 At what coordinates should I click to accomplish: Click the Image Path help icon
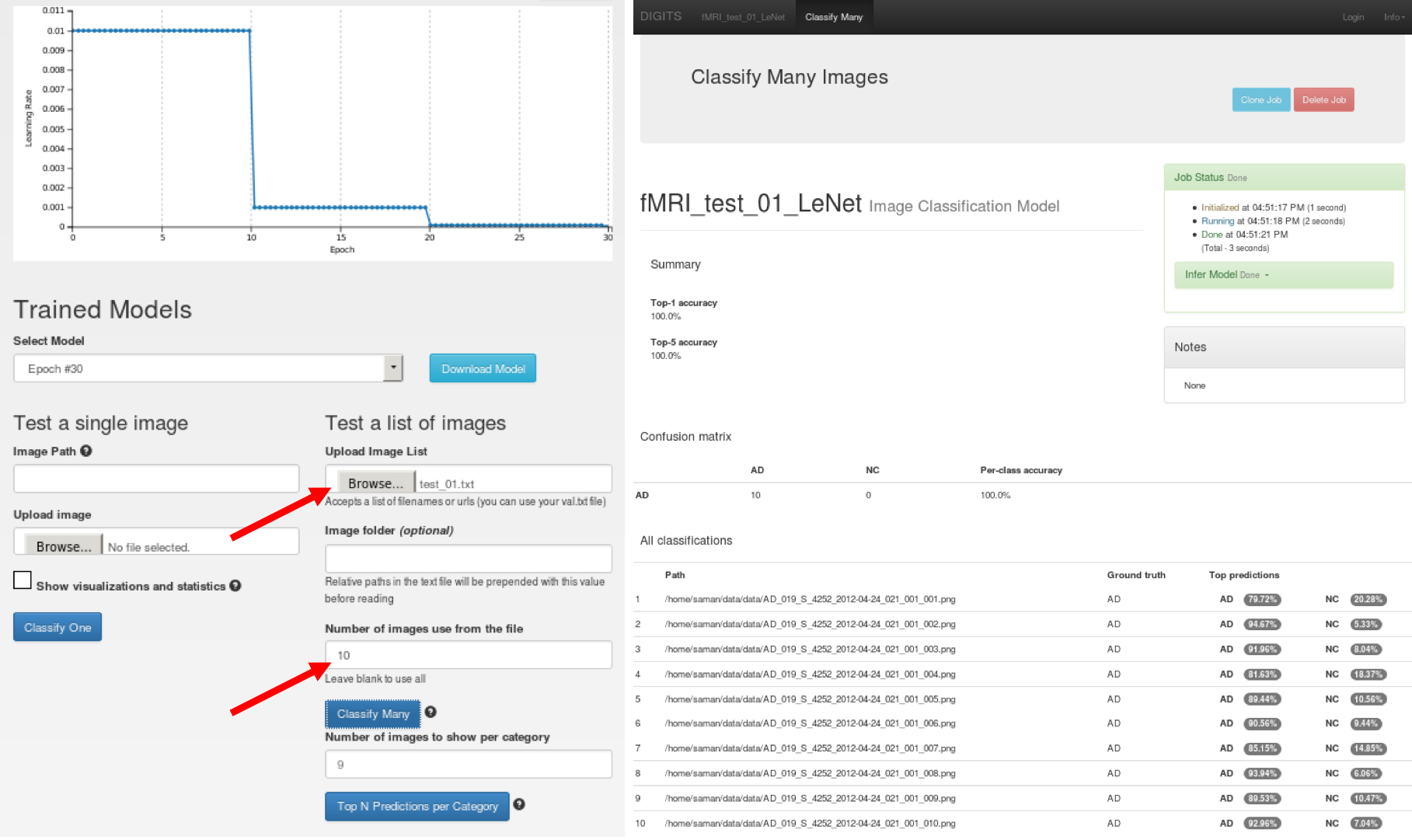click(86, 451)
